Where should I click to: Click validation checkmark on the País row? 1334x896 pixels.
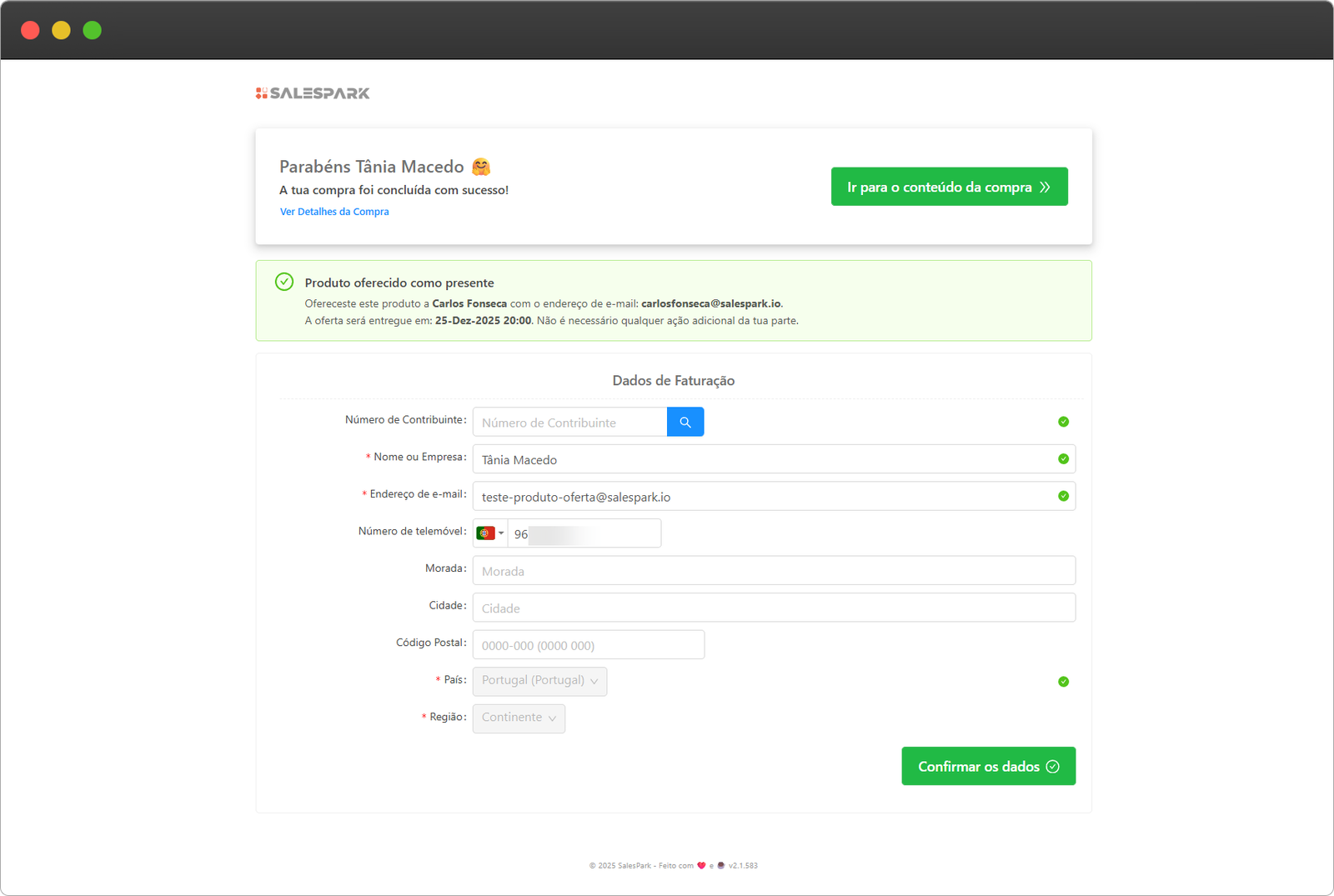(x=1063, y=682)
